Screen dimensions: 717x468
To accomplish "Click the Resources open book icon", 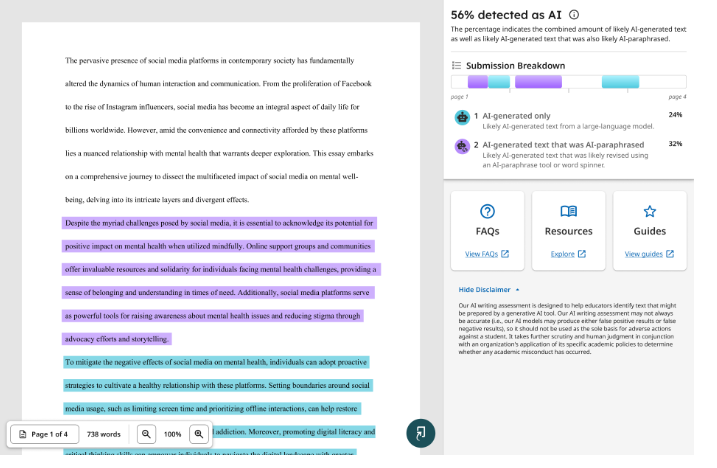I will (x=568, y=211).
